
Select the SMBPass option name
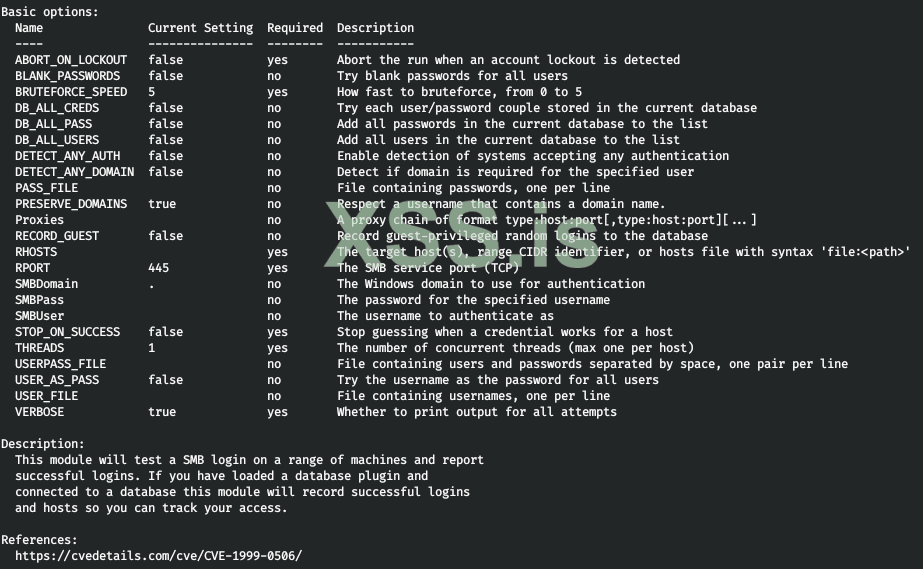(x=39, y=300)
